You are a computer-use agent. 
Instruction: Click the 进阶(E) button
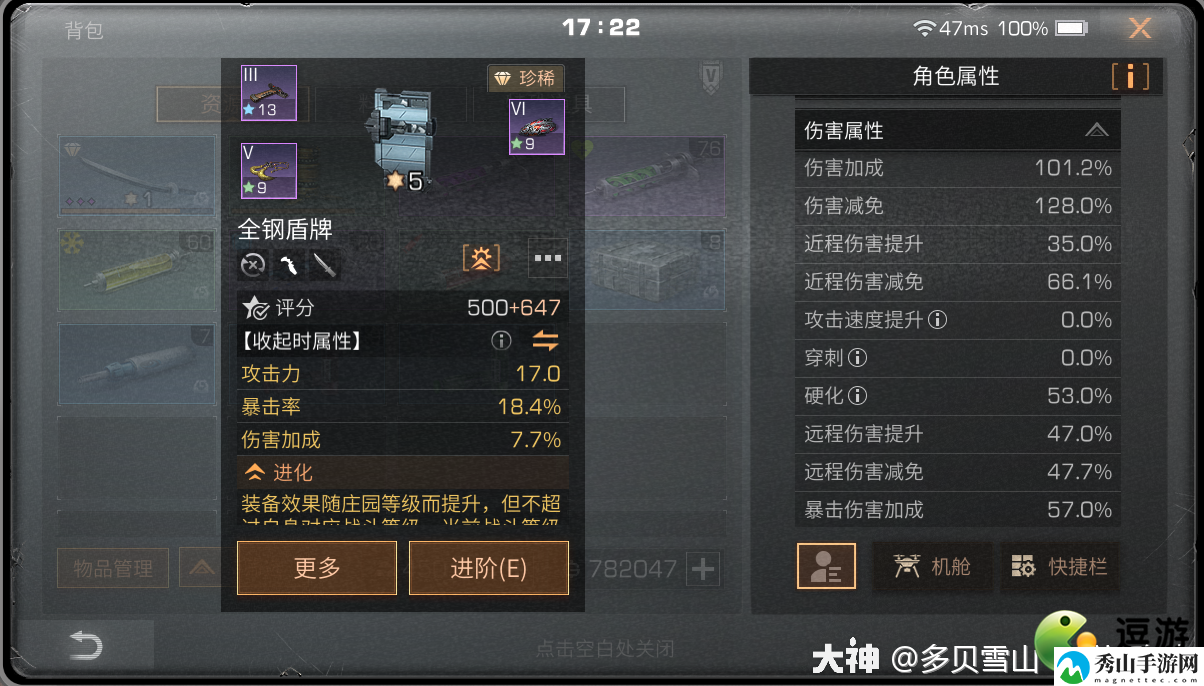[489, 568]
